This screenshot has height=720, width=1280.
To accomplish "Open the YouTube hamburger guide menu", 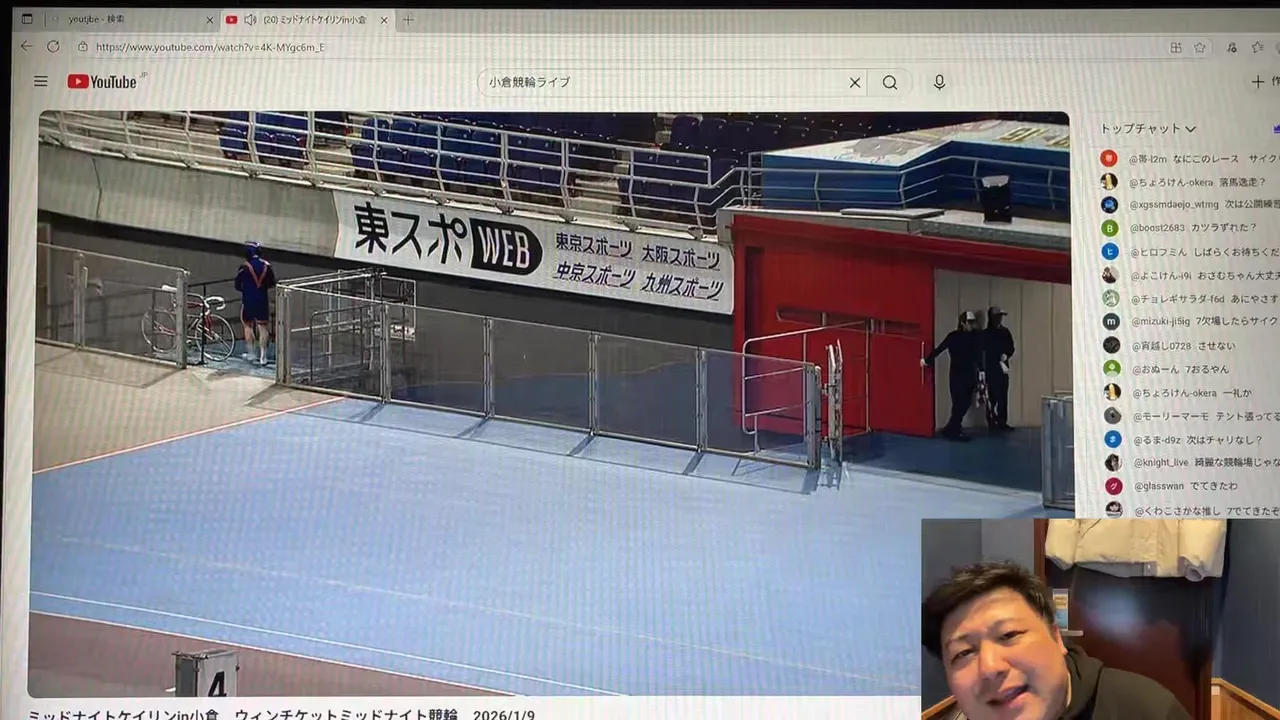I will 41,81.
